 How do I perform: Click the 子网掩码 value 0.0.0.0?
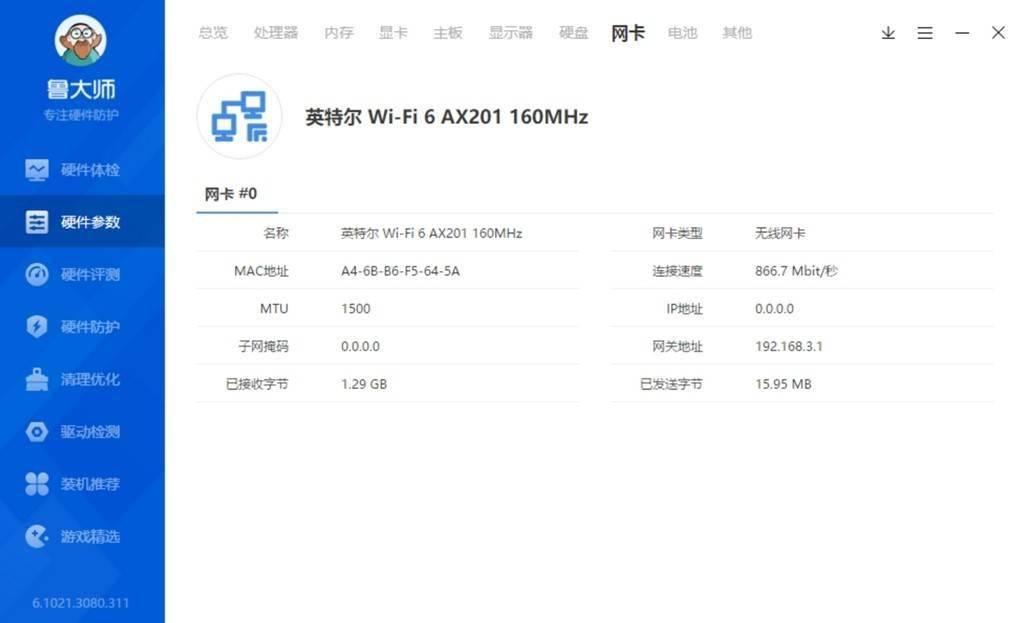pos(360,347)
